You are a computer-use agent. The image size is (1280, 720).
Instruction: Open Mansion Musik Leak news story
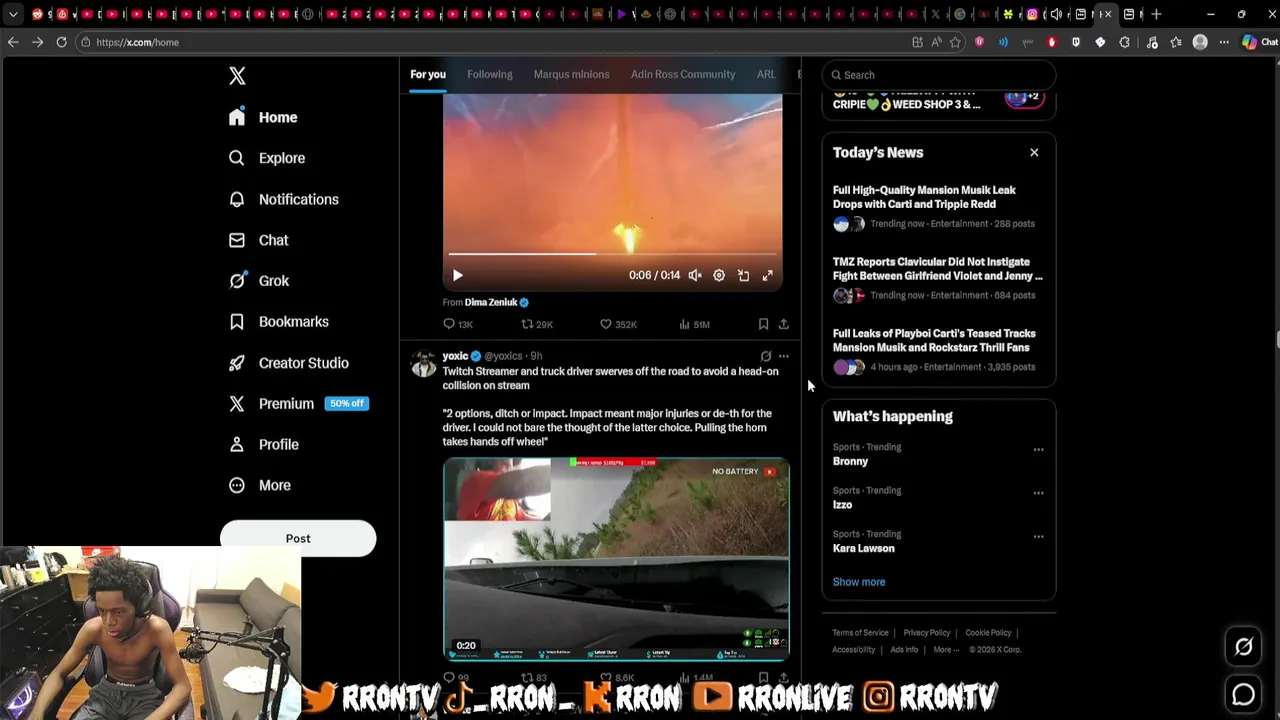pyautogui.click(x=938, y=206)
